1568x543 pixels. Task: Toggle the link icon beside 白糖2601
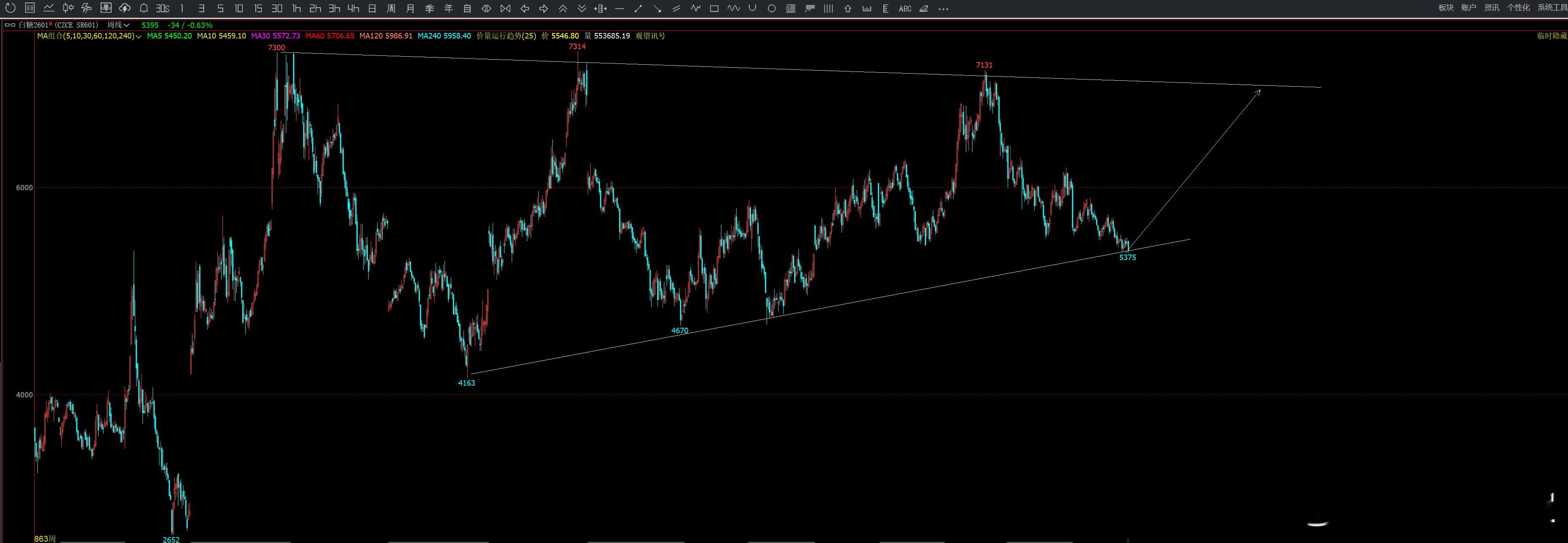[x=10, y=25]
